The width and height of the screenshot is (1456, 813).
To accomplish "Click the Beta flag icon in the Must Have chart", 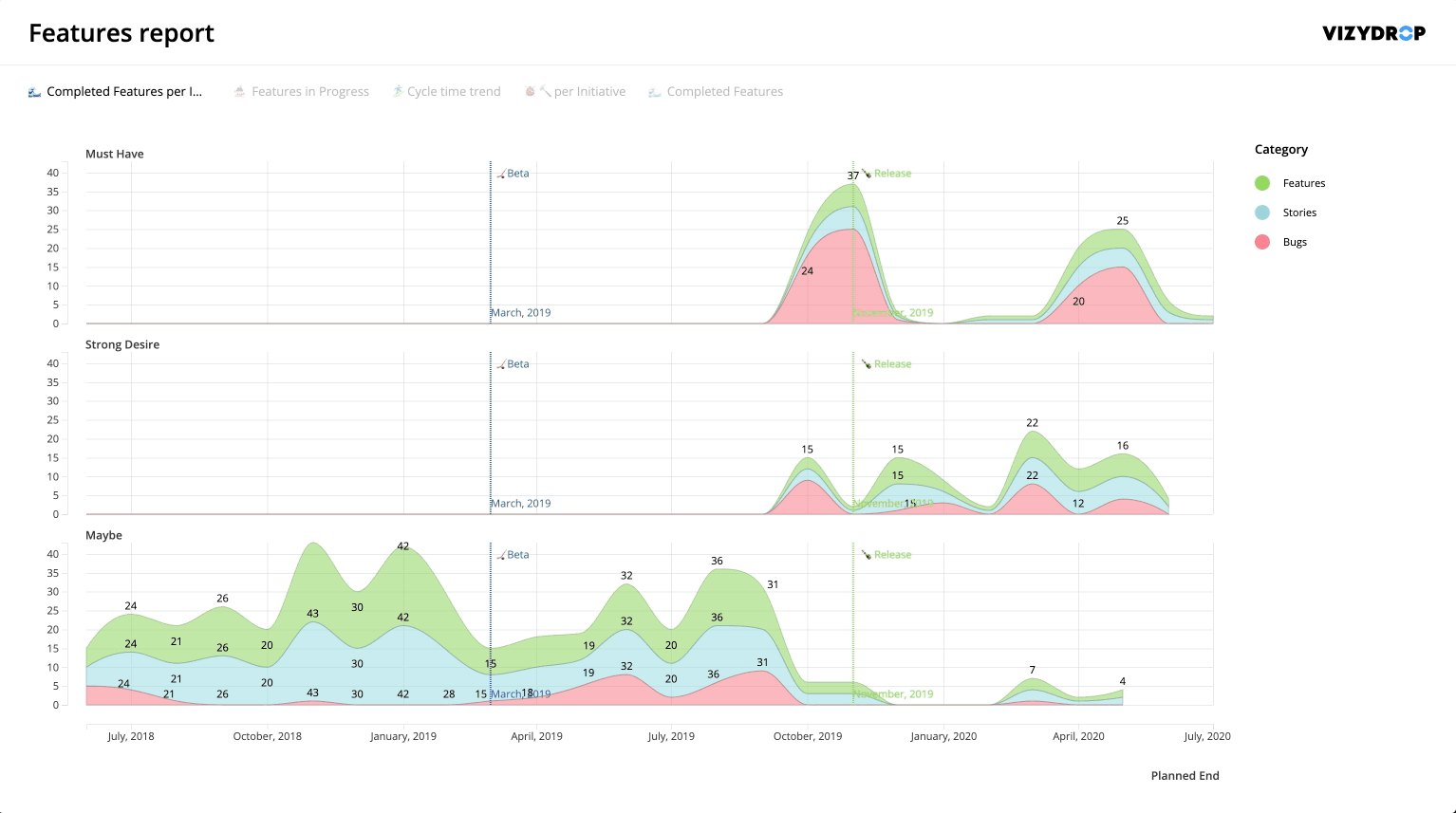I will tap(502, 173).
